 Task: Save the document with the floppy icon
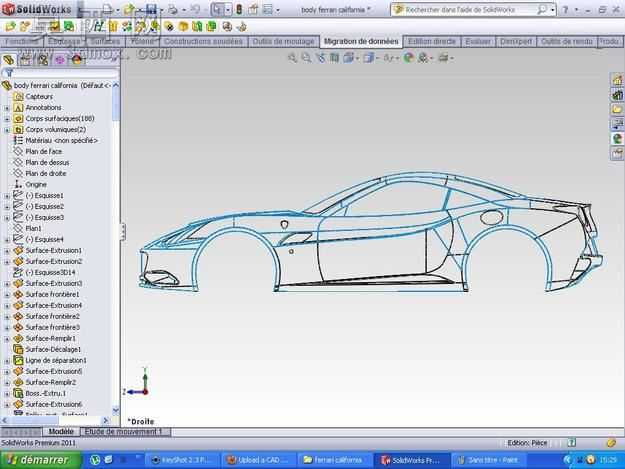151,9
